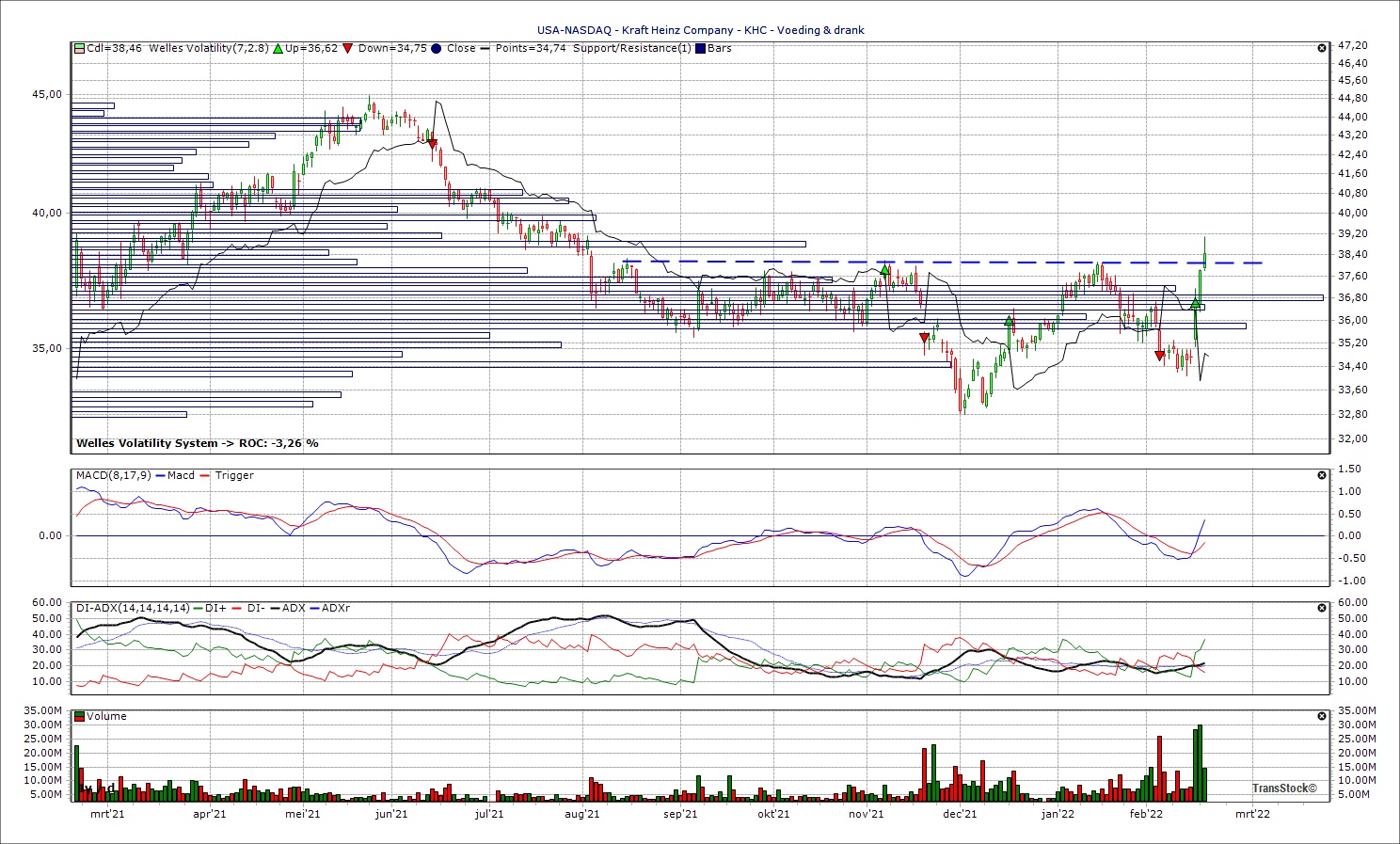Click the Welles Volatility System ROC -3,26 % text

(198, 443)
